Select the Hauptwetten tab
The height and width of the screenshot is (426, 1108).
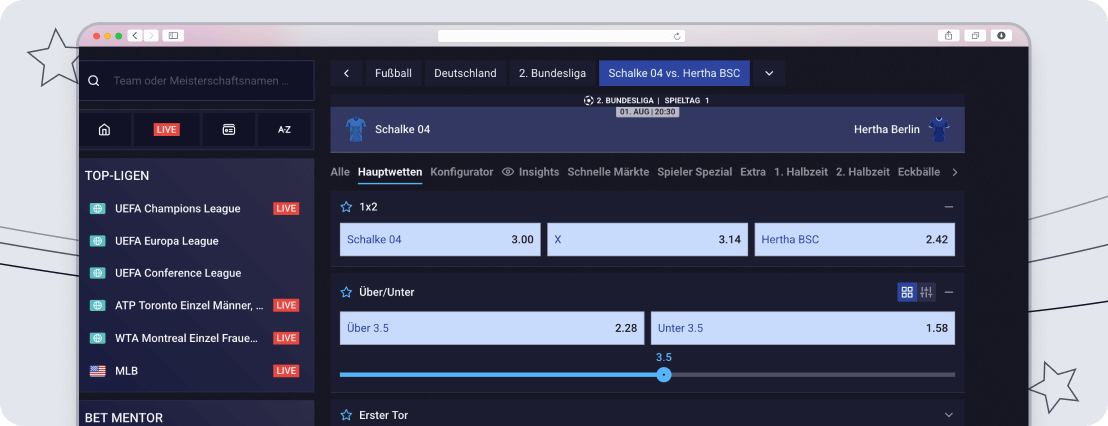tap(390, 172)
